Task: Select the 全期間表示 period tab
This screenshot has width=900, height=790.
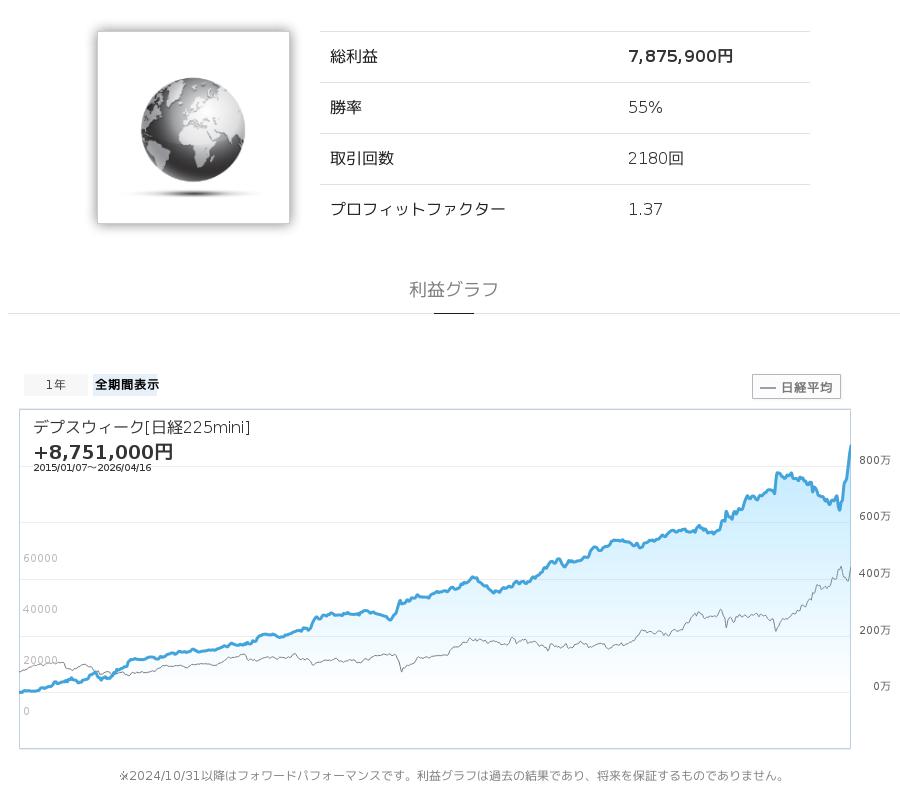Action: coord(126,385)
